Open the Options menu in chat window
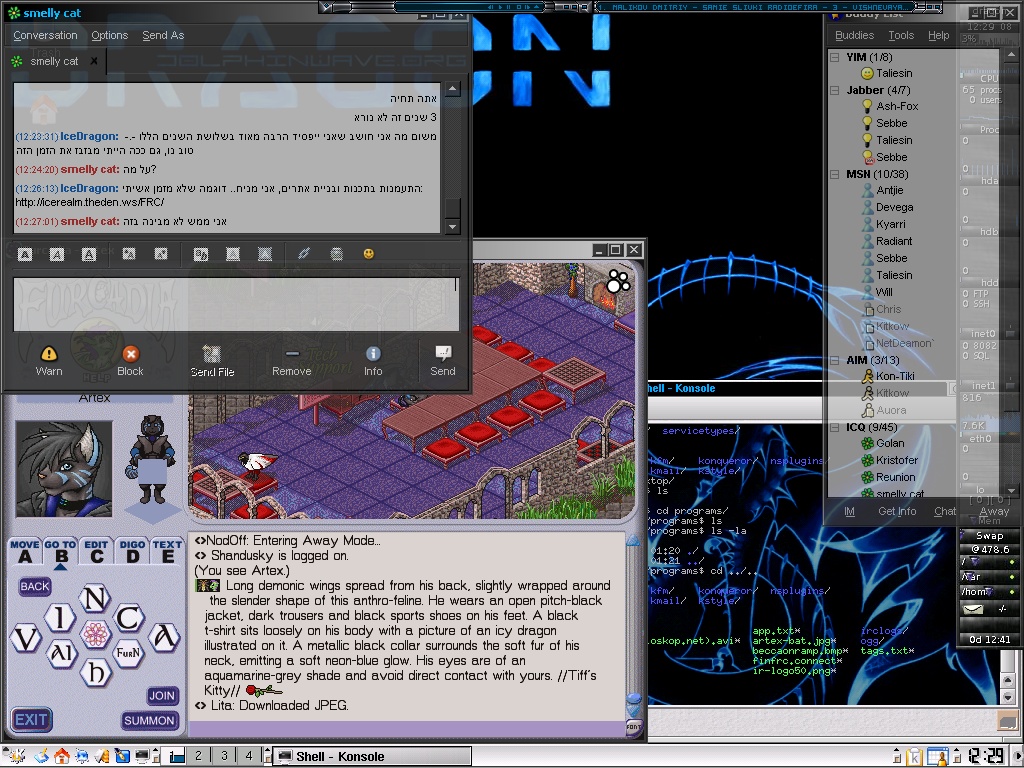 110,35
